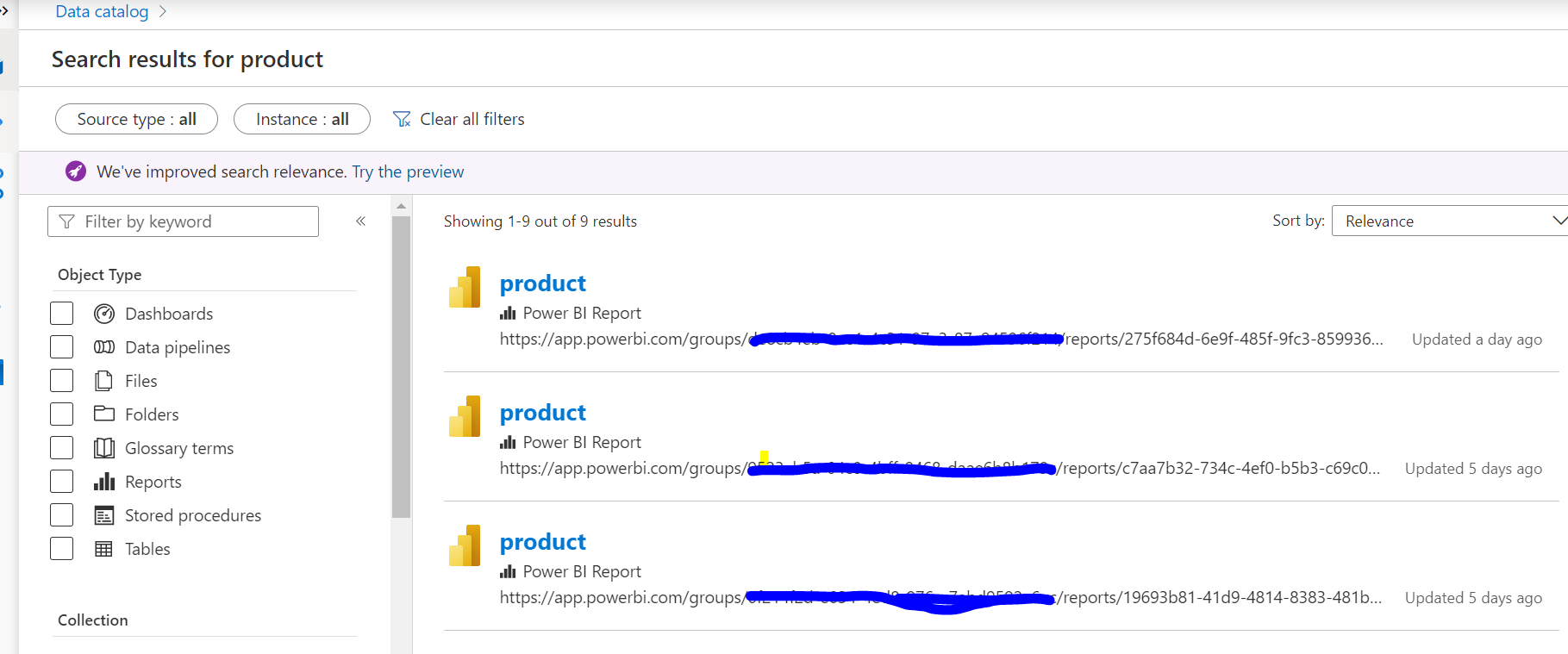The width and height of the screenshot is (1568, 654).
Task: Click the clear filters funnel icon
Action: pos(402,119)
